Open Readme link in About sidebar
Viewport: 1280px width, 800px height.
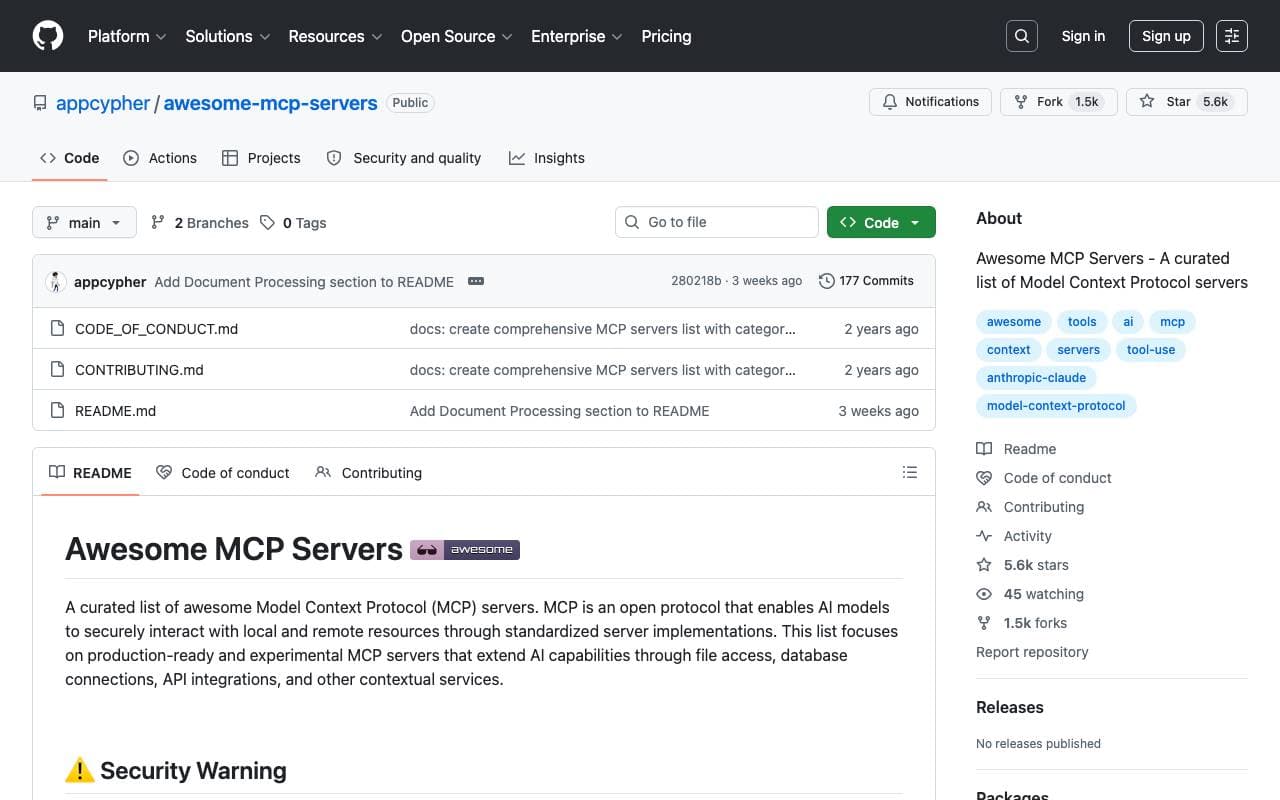tap(1016, 449)
